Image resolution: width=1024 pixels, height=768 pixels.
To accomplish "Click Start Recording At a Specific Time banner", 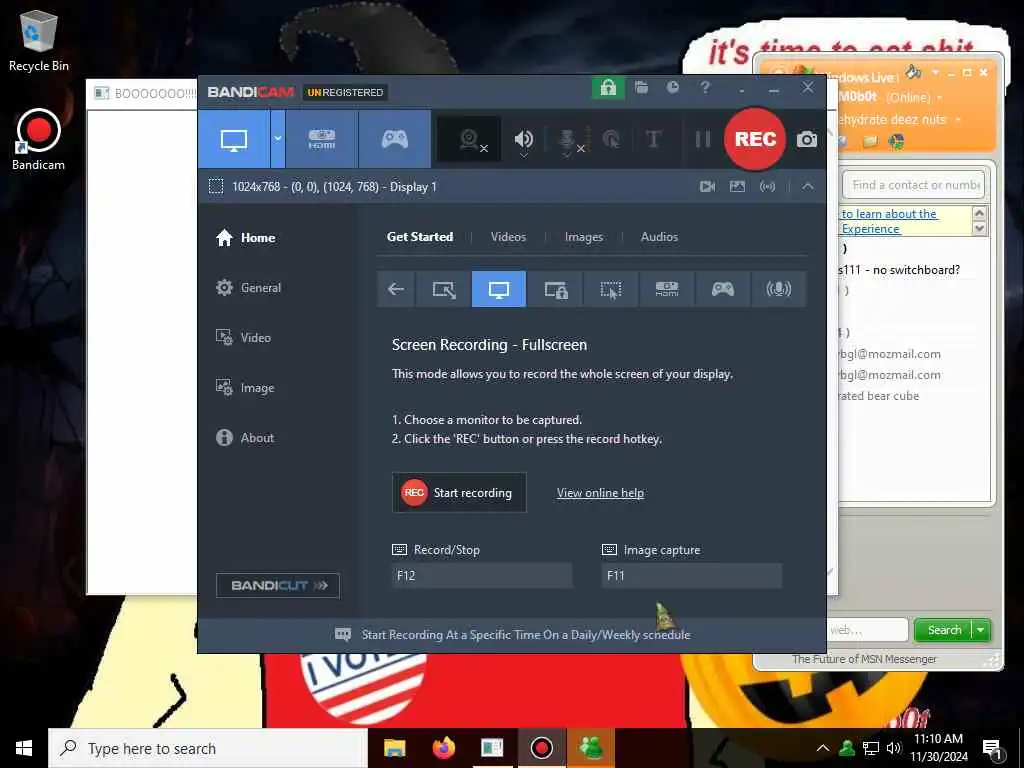I will click(512, 635).
